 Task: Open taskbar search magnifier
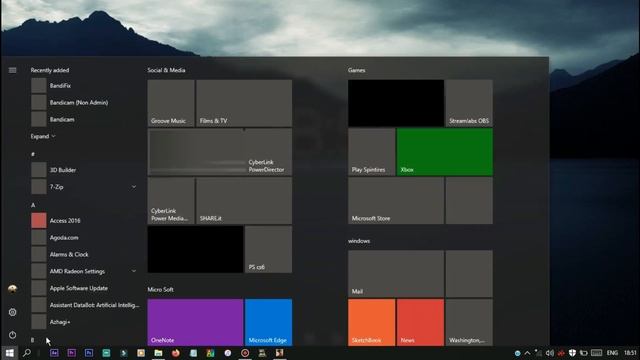coord(27,353)
